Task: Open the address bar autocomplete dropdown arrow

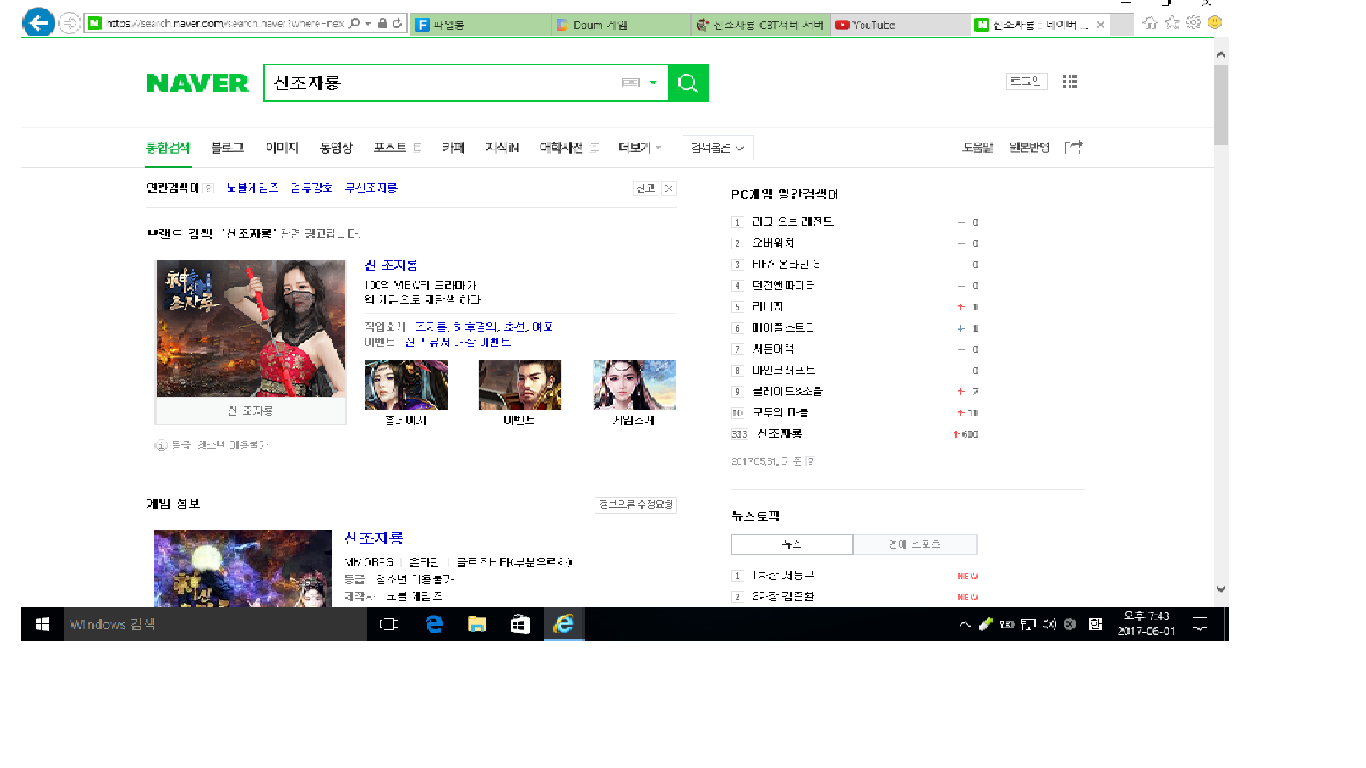Action: tap(369, 24)
